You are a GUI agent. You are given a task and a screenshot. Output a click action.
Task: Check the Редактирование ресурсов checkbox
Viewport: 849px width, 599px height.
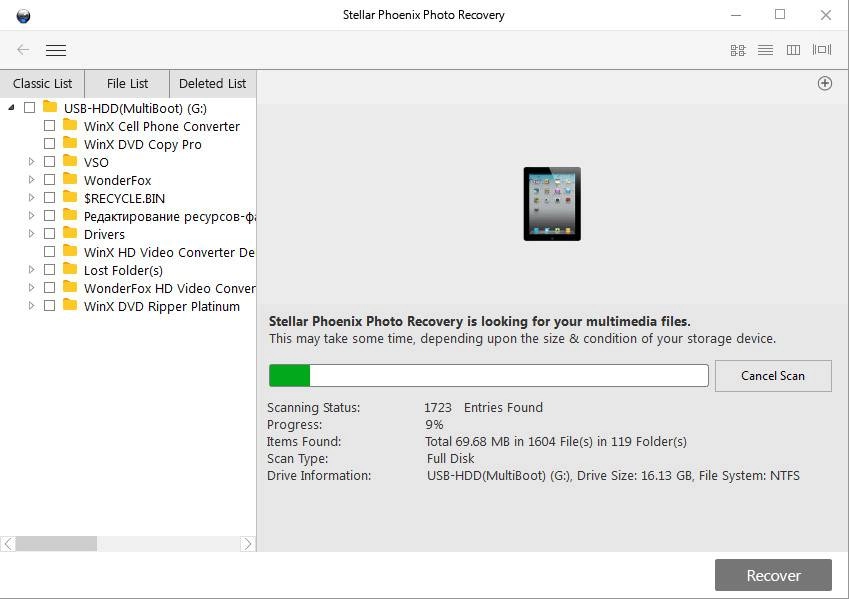(x=49, y=216)
